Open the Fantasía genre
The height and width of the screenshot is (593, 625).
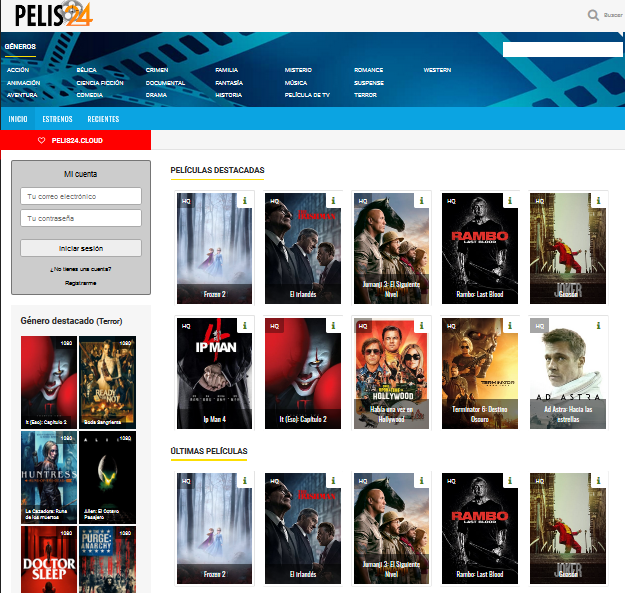[x=229, y=83]
